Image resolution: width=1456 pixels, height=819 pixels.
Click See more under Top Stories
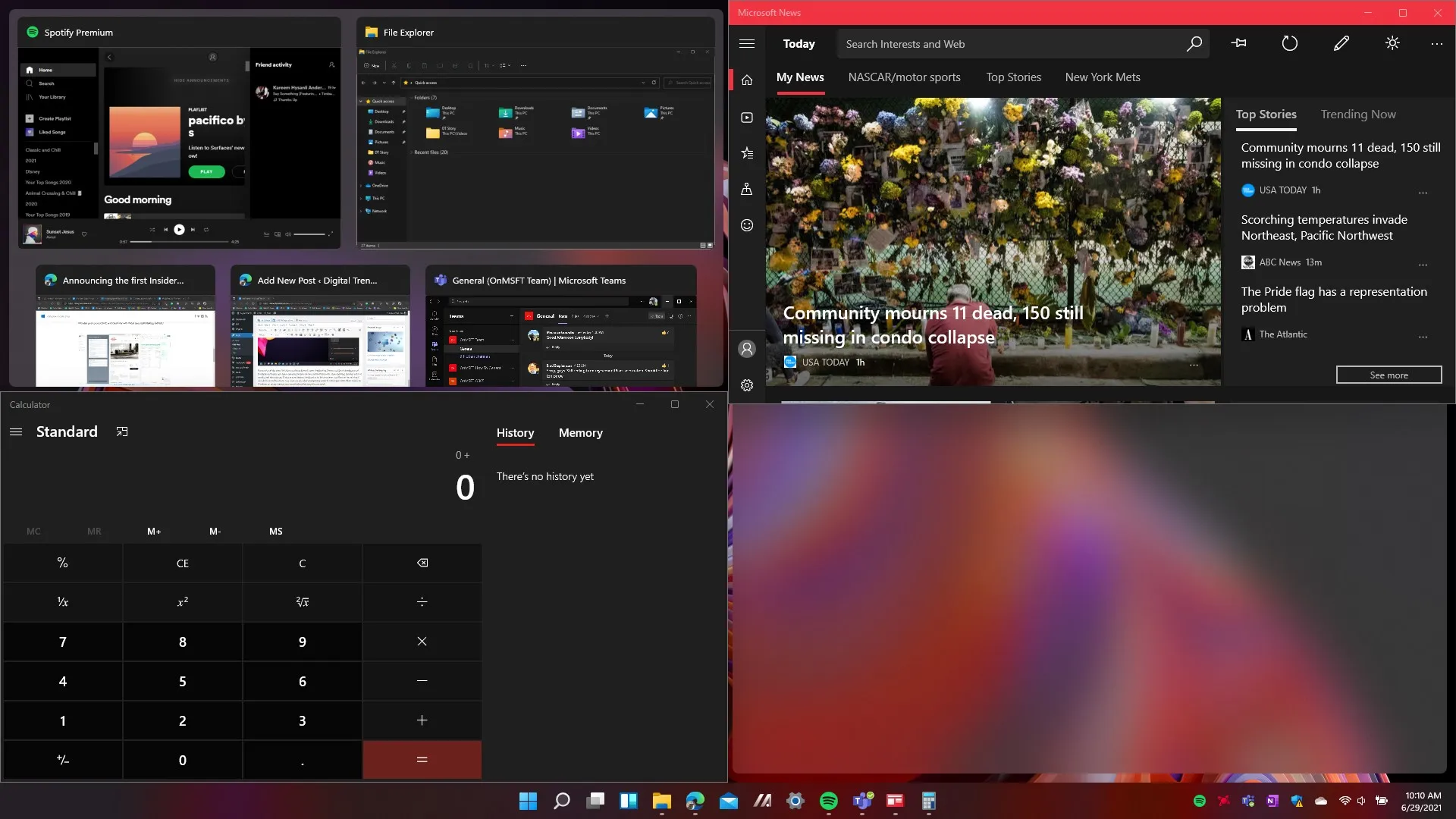click(x=1389, y=375)
